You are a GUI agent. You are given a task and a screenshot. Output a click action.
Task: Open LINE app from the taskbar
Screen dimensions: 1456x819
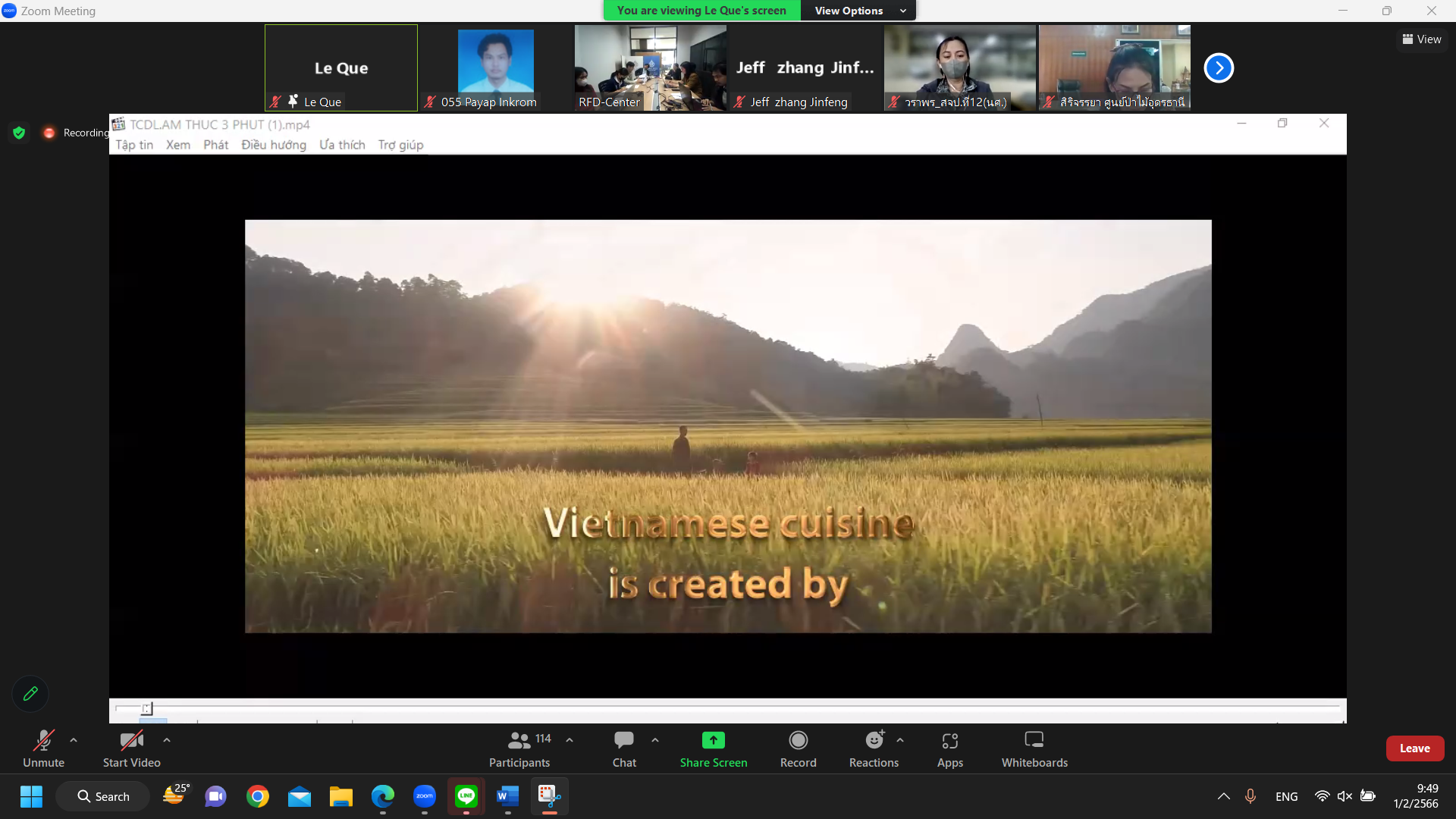466,796
